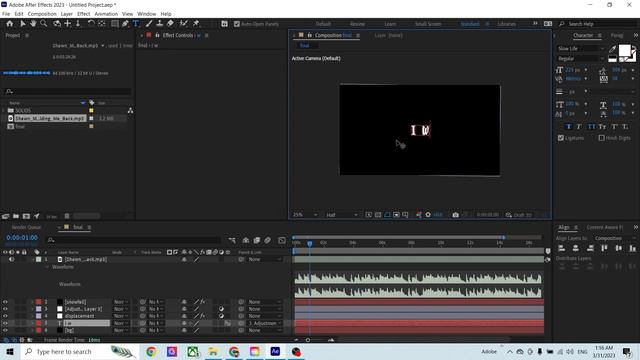Screen dimensions: 640x360
Task: Go to the Home screen icon
Action: (x=9, y=24)
